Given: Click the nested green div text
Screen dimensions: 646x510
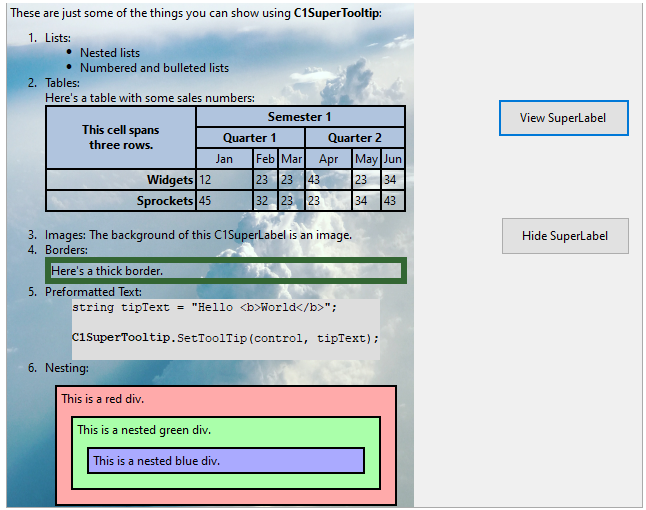Looking at the screenshot, I should pyautogui.click(x=144, y=430).
